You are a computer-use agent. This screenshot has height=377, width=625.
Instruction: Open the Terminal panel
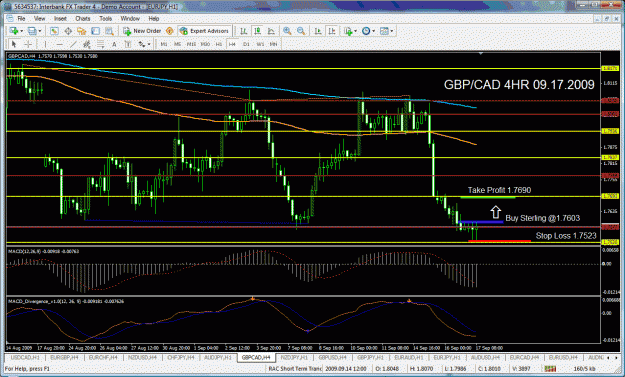[96, 31]
